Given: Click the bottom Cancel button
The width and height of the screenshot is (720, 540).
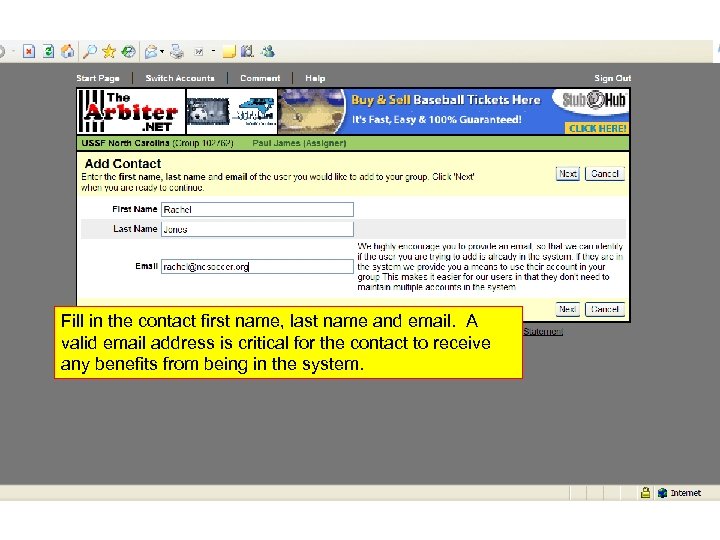Looking at the screenshot, I should click(x=605, y=309).
